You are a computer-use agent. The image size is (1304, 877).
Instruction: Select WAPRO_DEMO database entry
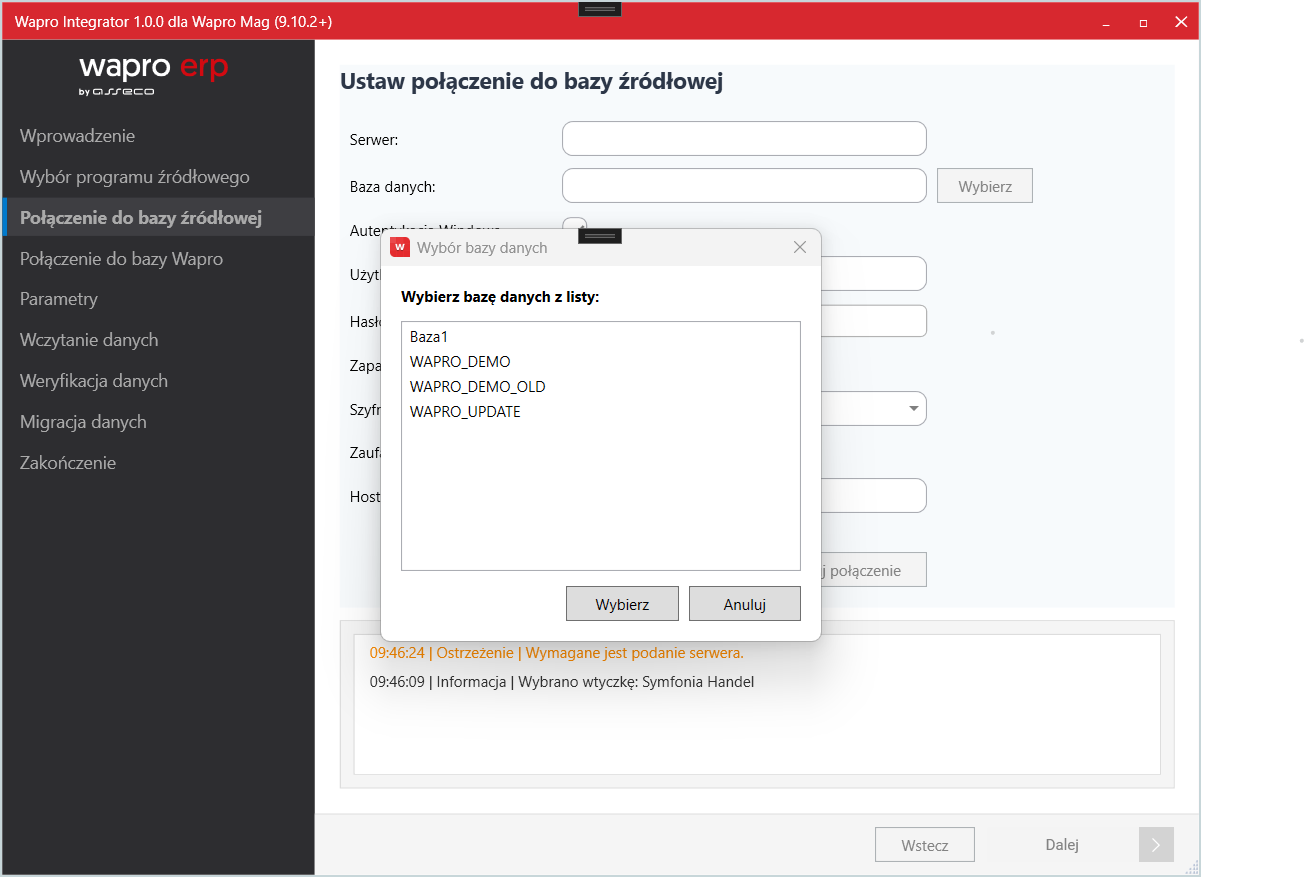(460, 362)
